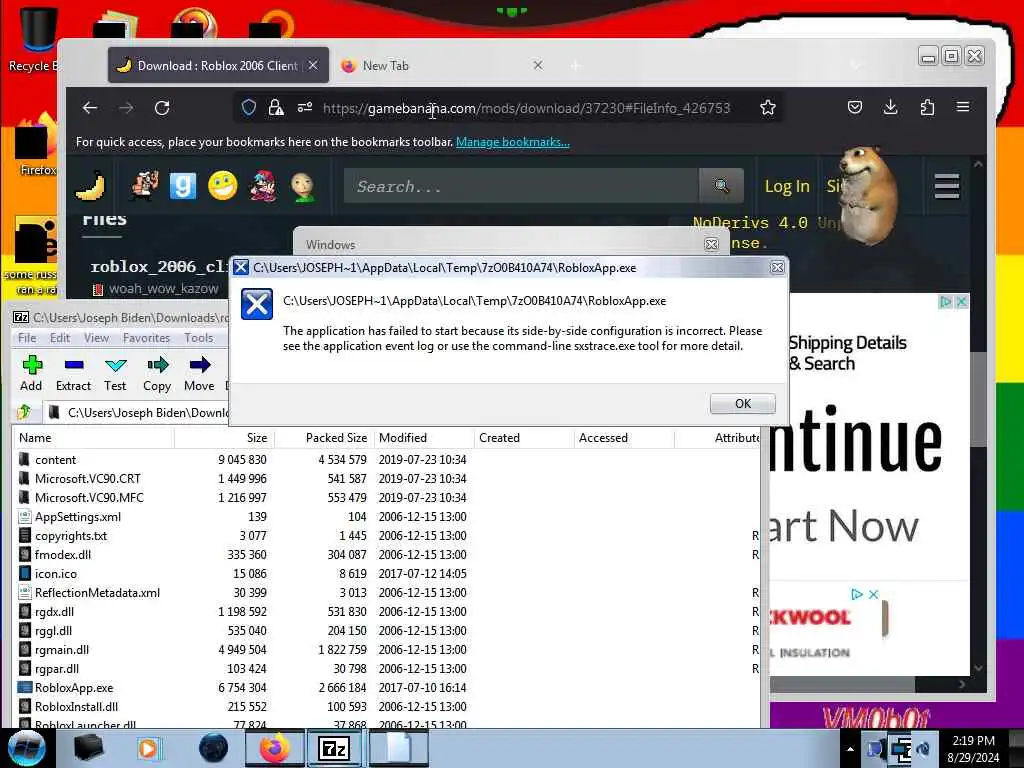Select rgmain.dll in the archive
The height and width of the screenshot is (768, 1024).
pos(385,650)
